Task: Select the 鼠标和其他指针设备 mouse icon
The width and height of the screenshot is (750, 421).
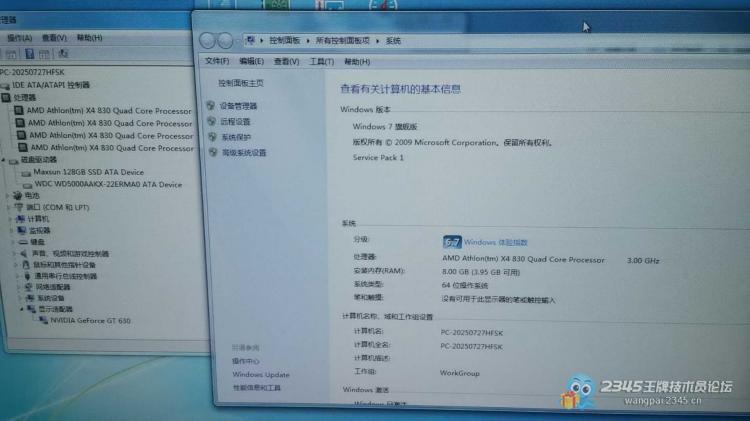Action: coord(26,265)
